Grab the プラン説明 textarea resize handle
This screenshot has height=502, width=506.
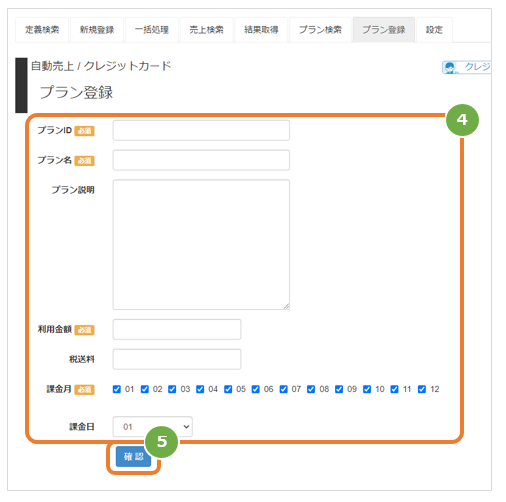pyautogui.click(x=287, y=307)
